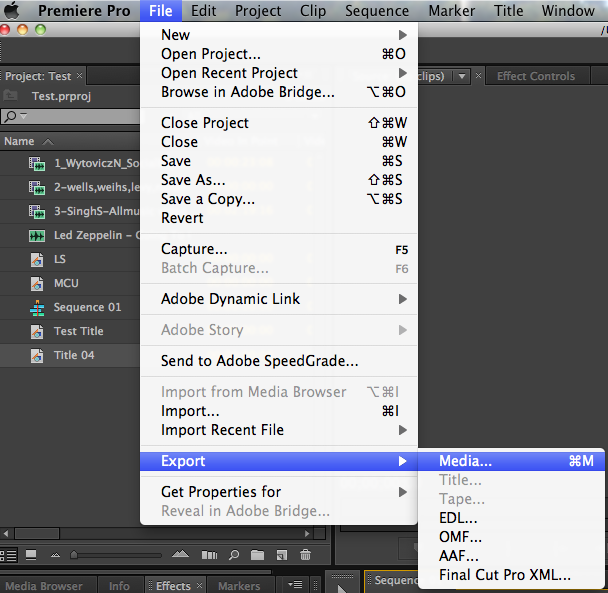608x593 pixels.
Task: Choose Final Cut Pro XML... export
Action: pos(511,576)
